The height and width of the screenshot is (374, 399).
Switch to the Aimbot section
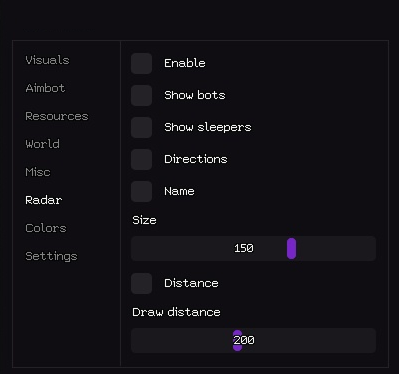(45, 88)
